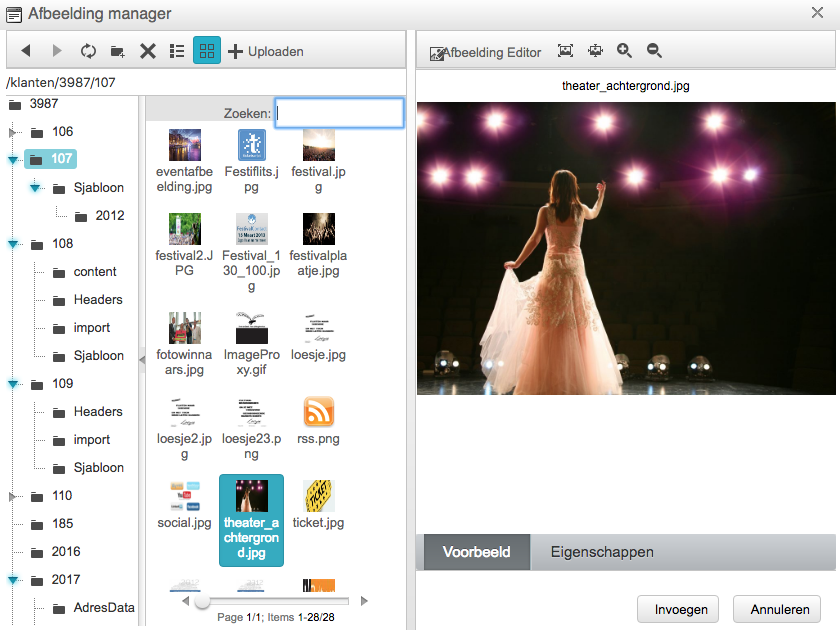Viewport: 840px width, 634px height.
Task: Open the Sjabloon folder under 109
Action: click(x=88, y=468)
